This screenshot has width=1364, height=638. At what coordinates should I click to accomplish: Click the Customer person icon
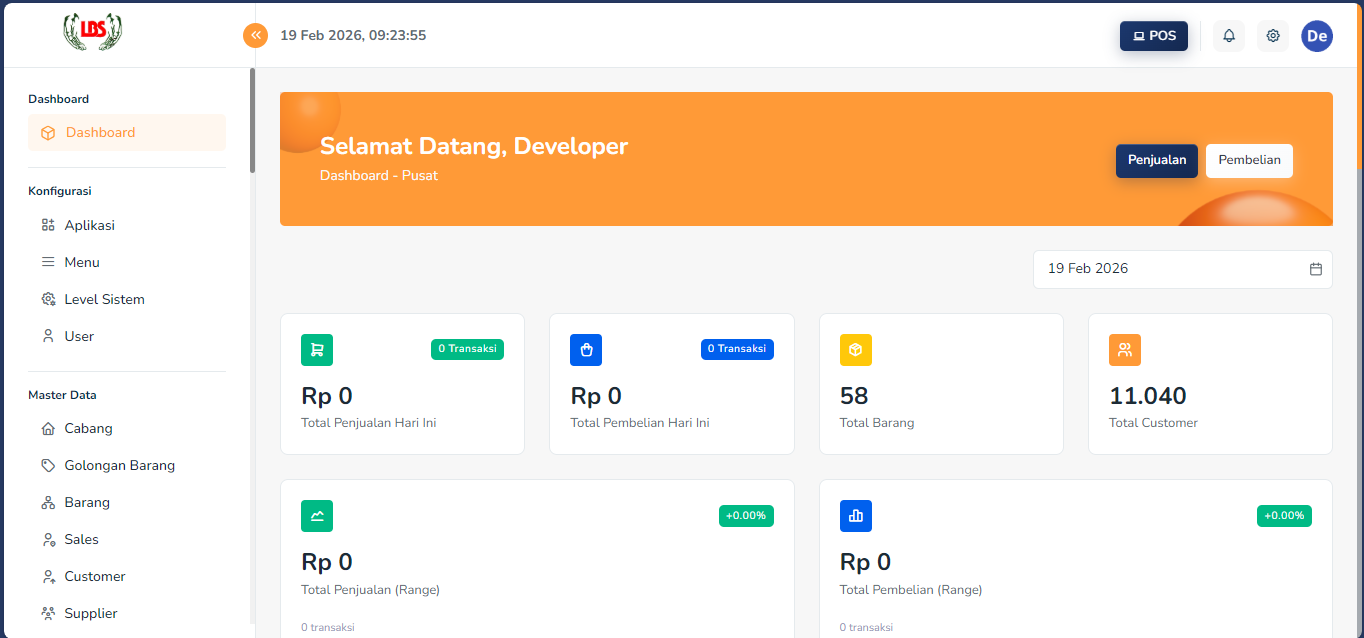tap(48, 576)
